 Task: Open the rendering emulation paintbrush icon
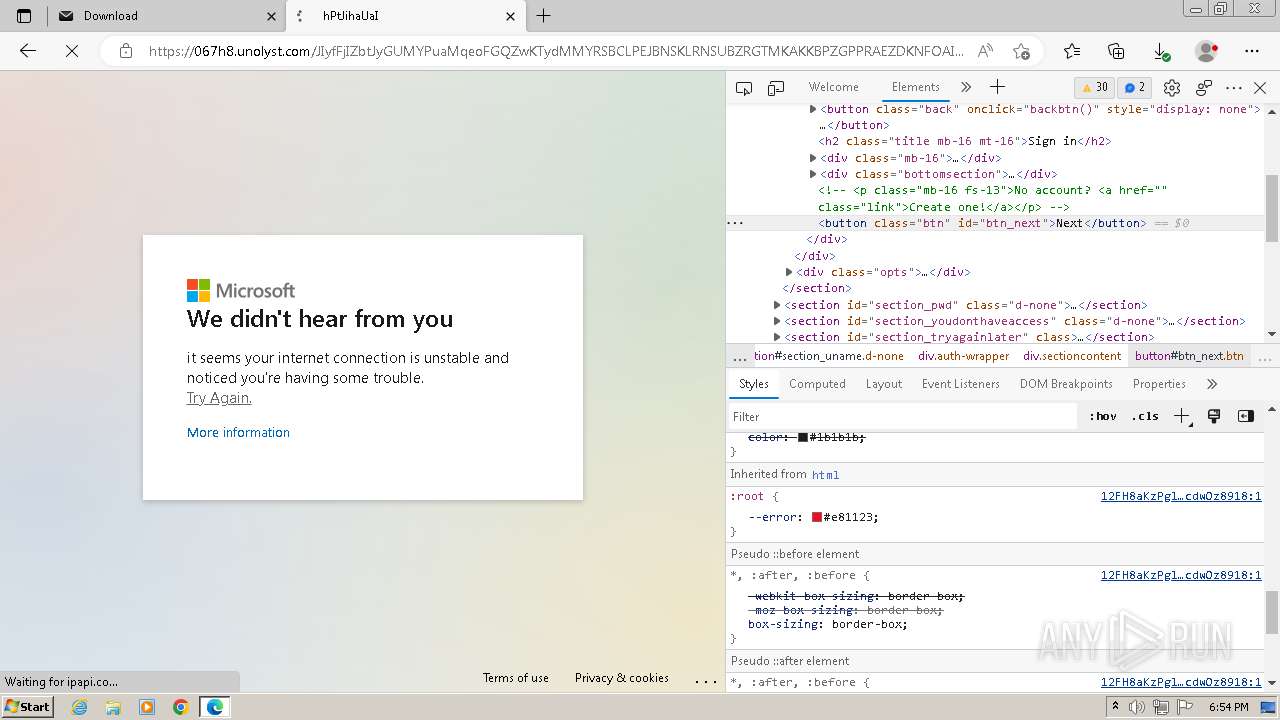(x=1214, y=416)
